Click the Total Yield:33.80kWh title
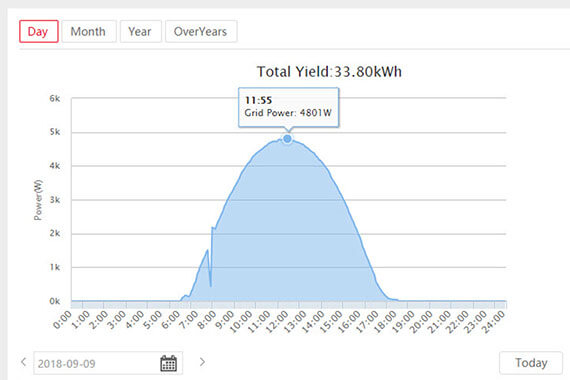This screenshot has height=380, width=570. [329, 72]
